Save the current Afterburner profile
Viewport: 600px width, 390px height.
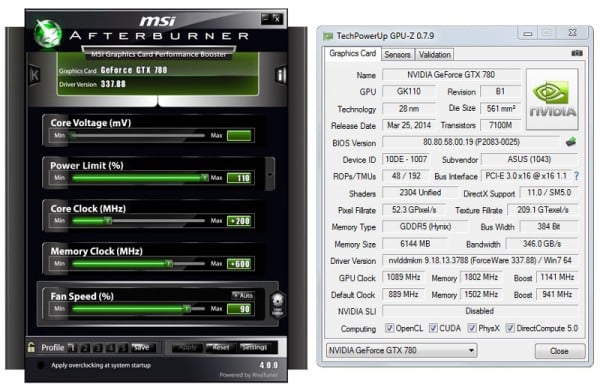click(143, 348)
